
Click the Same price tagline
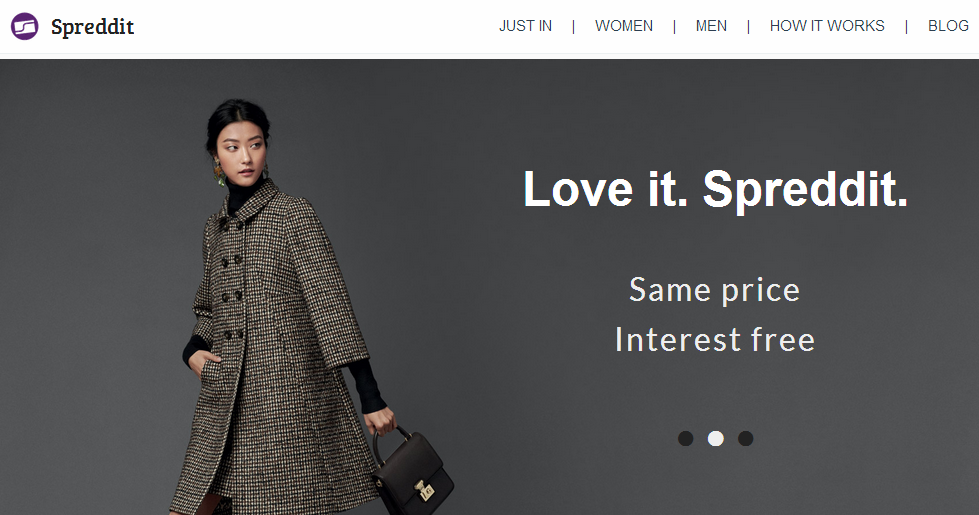(x=714, y=290)
